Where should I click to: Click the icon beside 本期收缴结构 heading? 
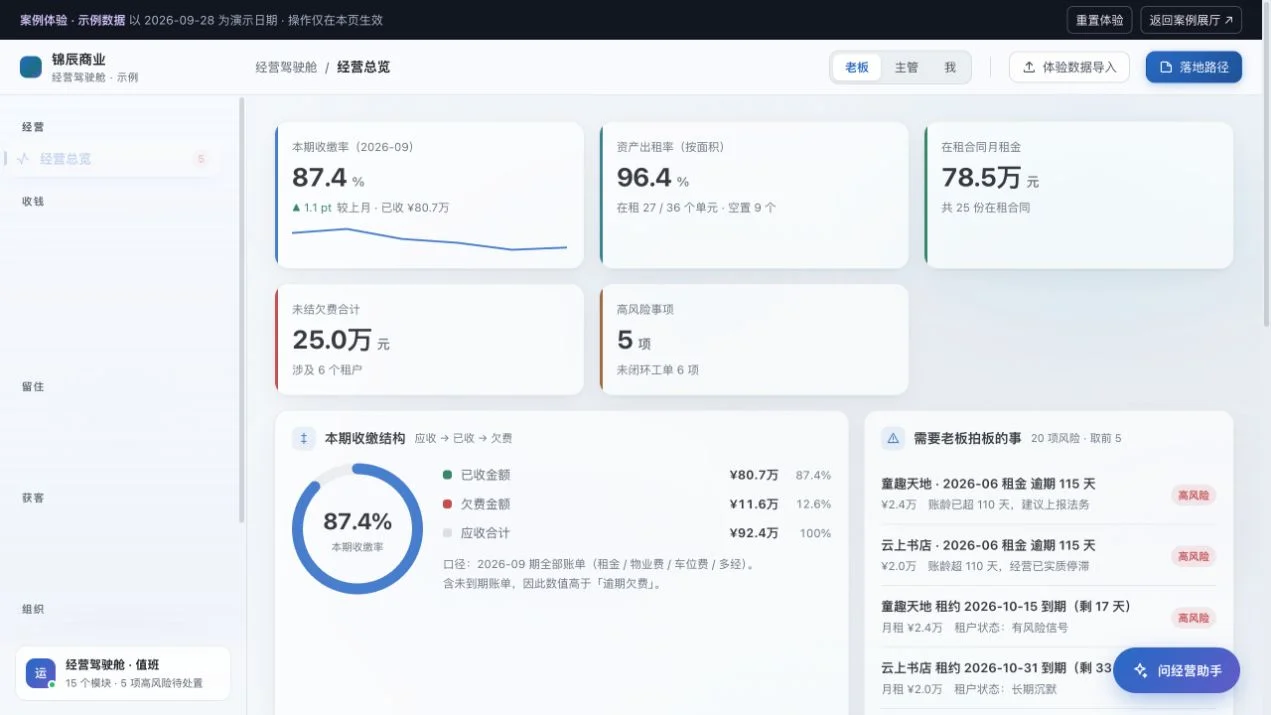click(304, 438)
